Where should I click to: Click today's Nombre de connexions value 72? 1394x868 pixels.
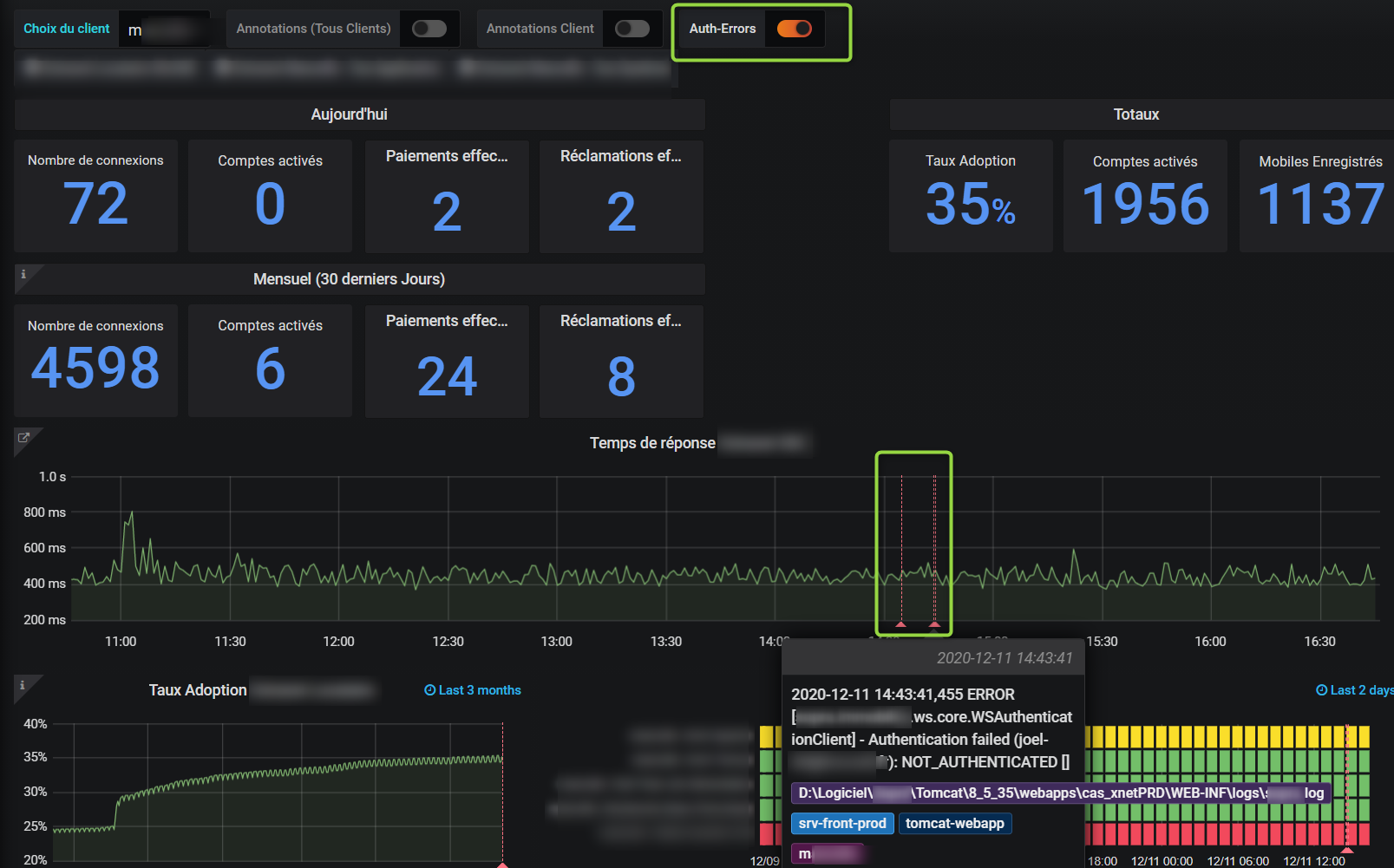click(x=95, y=205)
